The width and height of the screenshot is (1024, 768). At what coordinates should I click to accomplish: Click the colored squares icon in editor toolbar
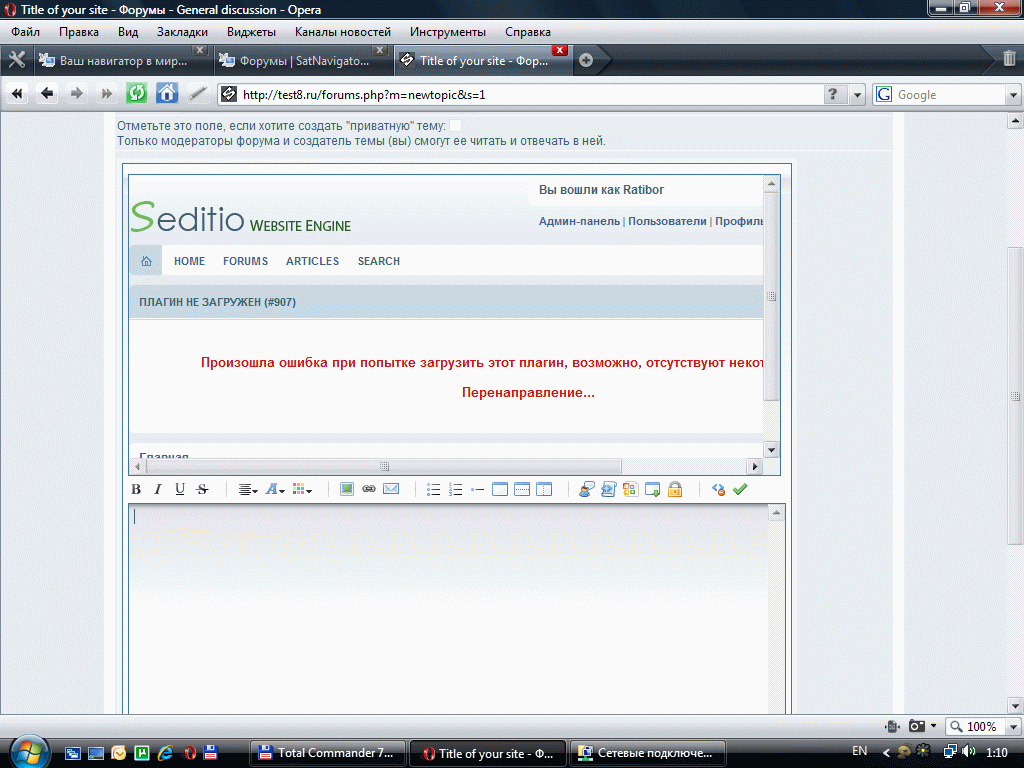point(630,489)
